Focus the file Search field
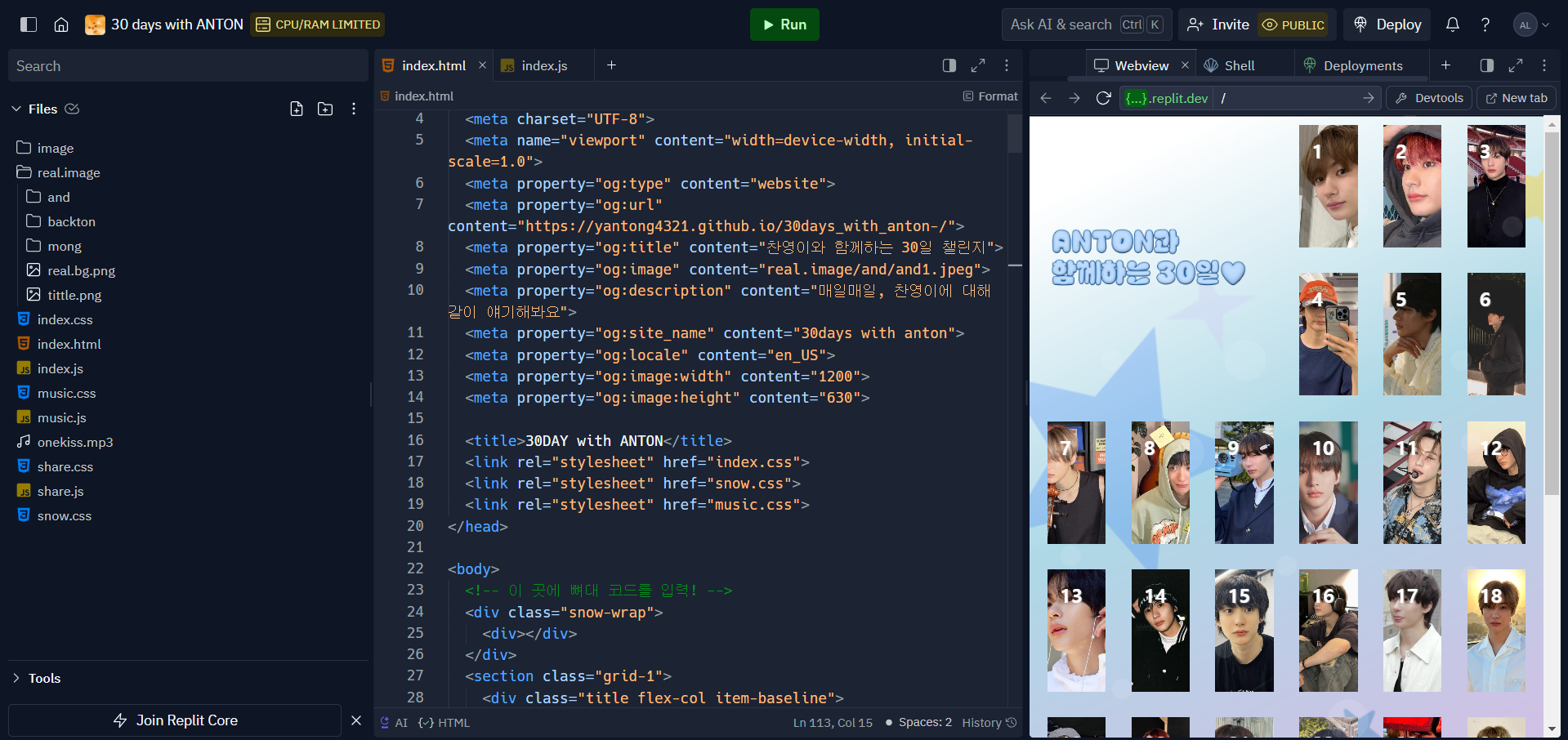The width and height of the screenshot is (1568, 740). point(188,66)
